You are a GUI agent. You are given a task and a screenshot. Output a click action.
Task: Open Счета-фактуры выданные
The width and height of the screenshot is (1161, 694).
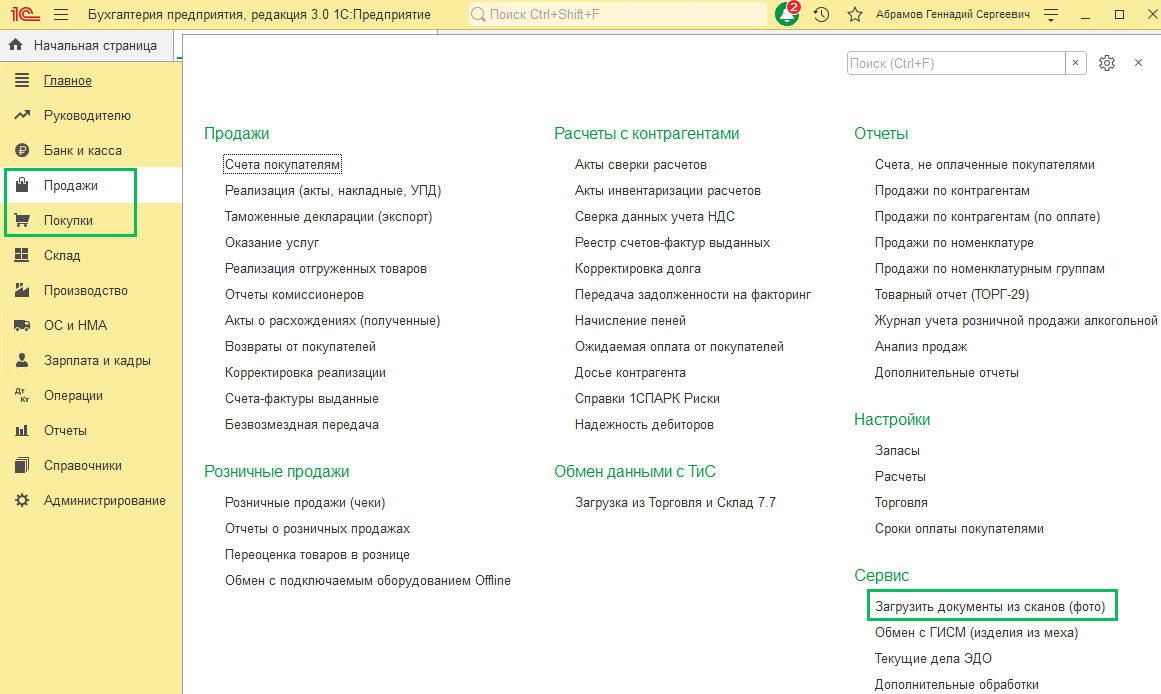(302, 398)
